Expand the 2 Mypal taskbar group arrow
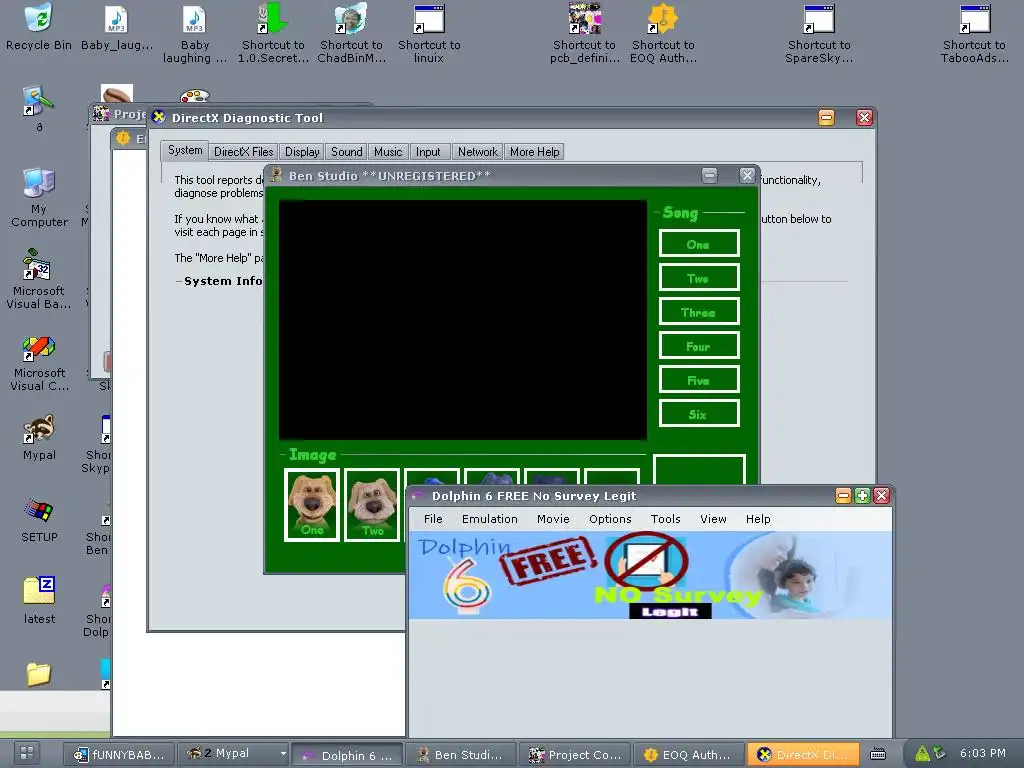Image resolution: width=1024 pixels, height=768 pixels. click(283, 753)
